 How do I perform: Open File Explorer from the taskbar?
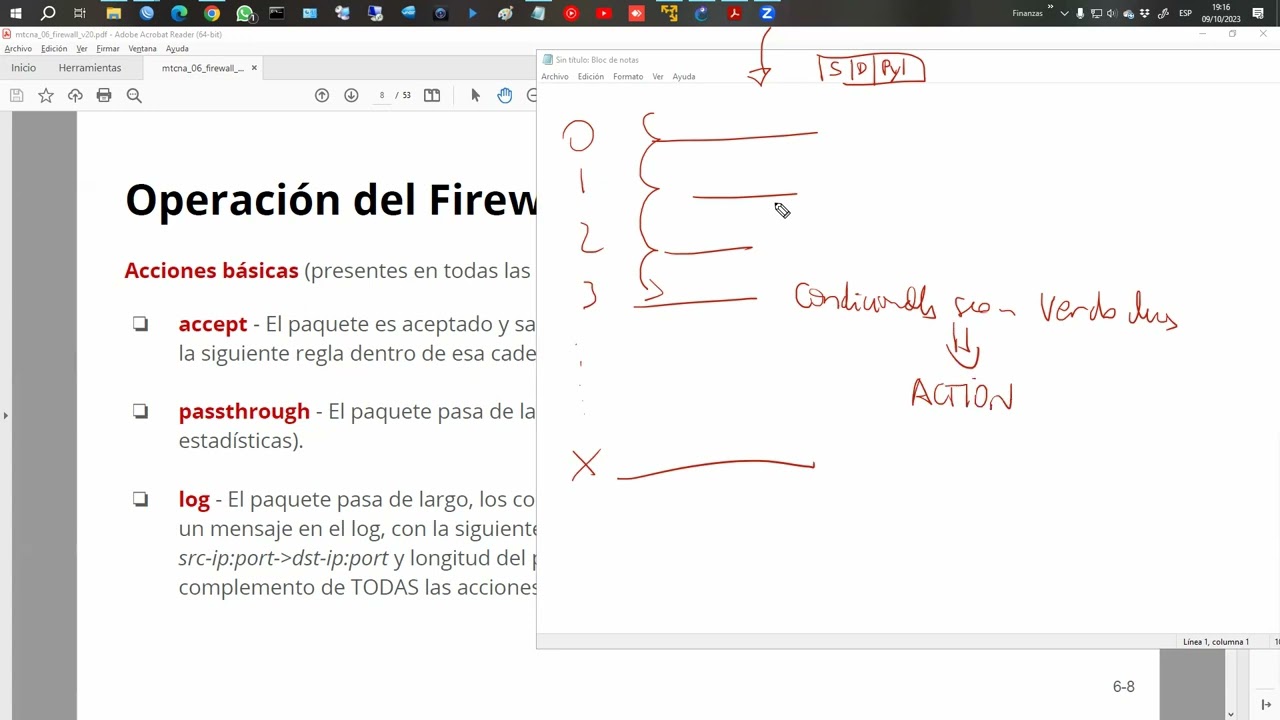[113, 13]
